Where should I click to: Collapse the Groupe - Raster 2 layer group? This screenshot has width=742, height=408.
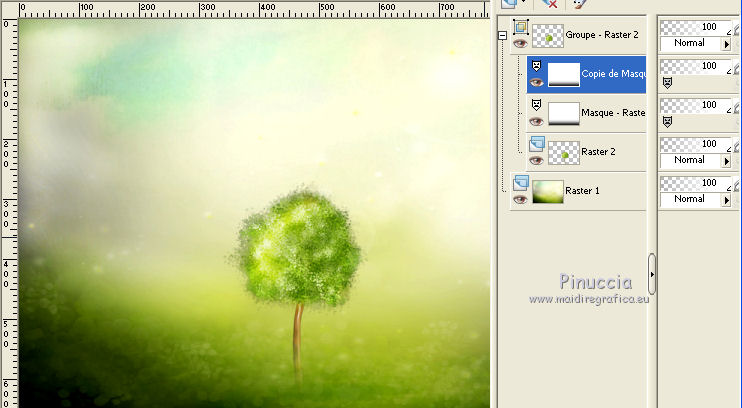click(503, 35)
